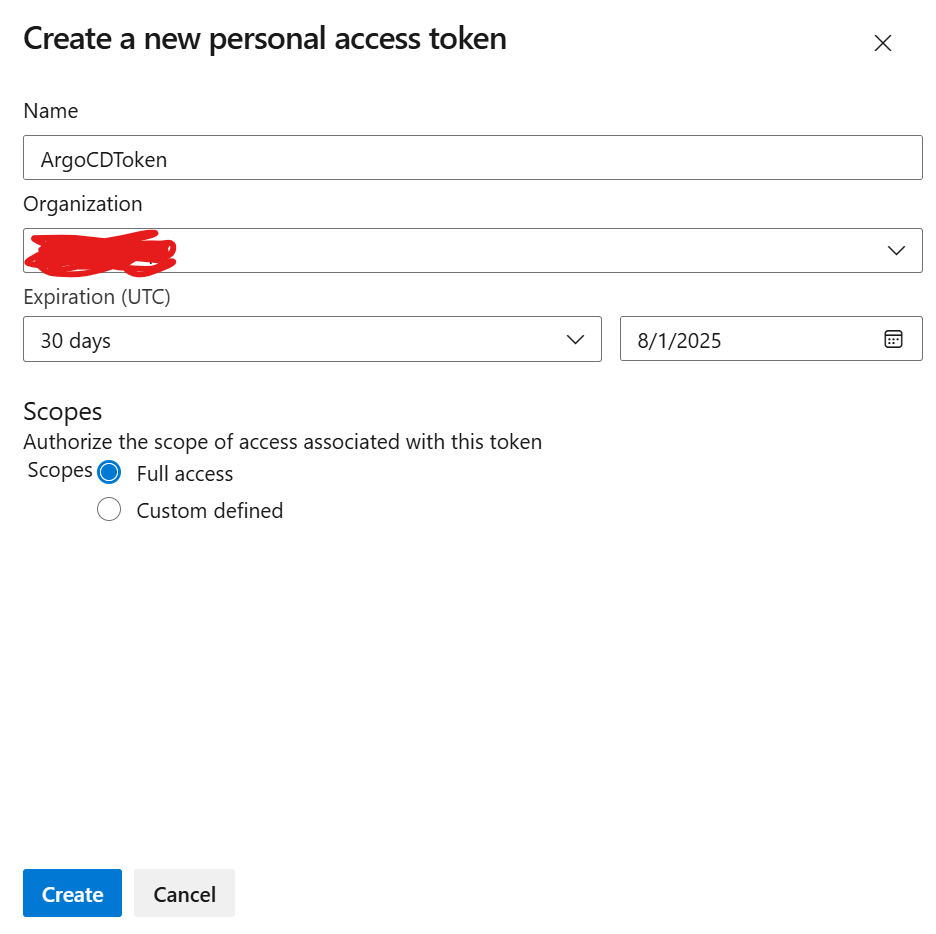Click the dialog title text

pyautogui.click(x=265, y=39)
